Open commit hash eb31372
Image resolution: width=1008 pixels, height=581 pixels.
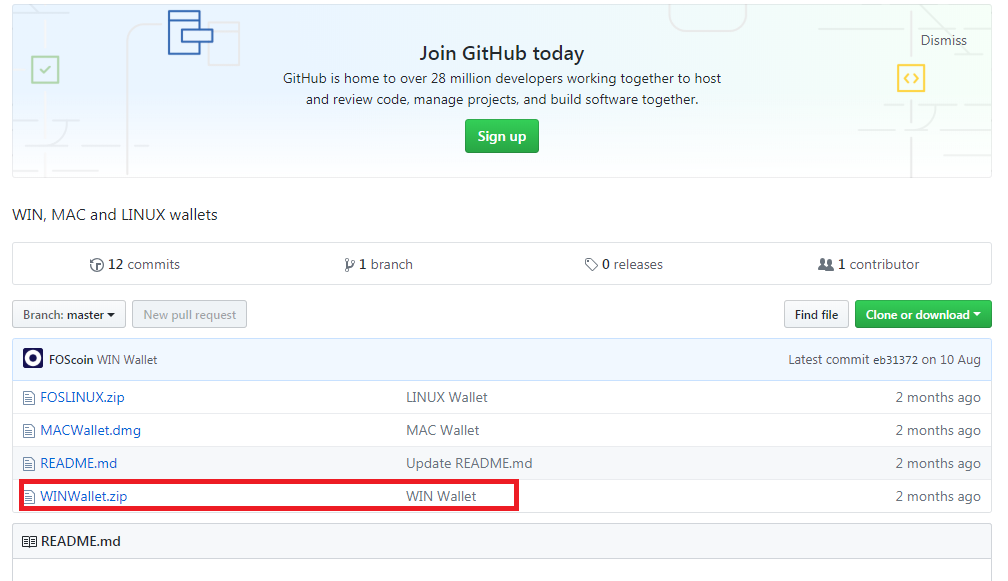[895, 360]
